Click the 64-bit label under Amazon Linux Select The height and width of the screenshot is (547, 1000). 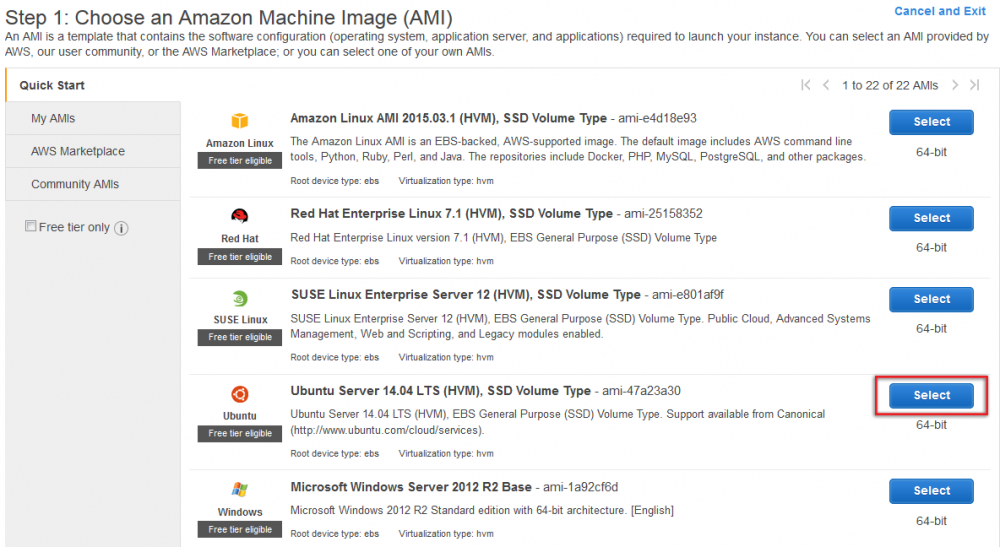(x=931, y=152)
